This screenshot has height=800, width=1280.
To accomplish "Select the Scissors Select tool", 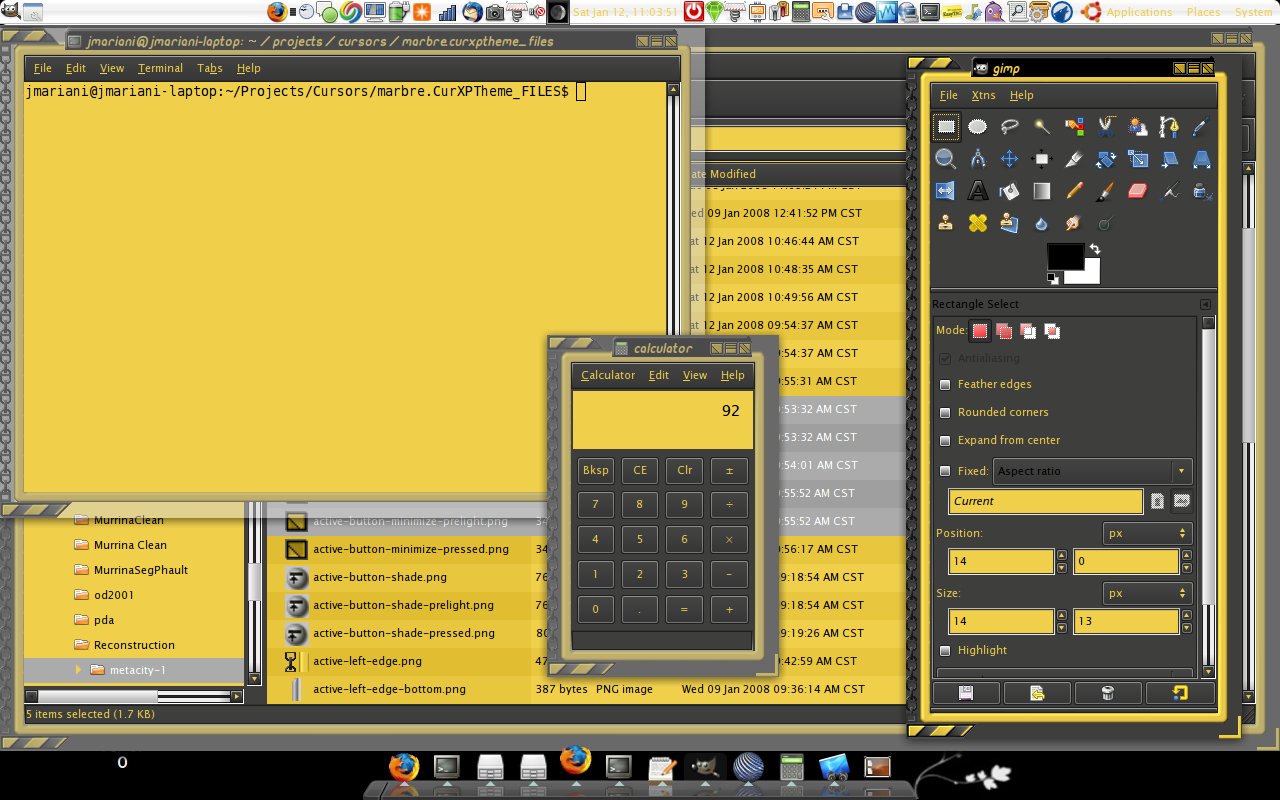I will (1106, 127).
